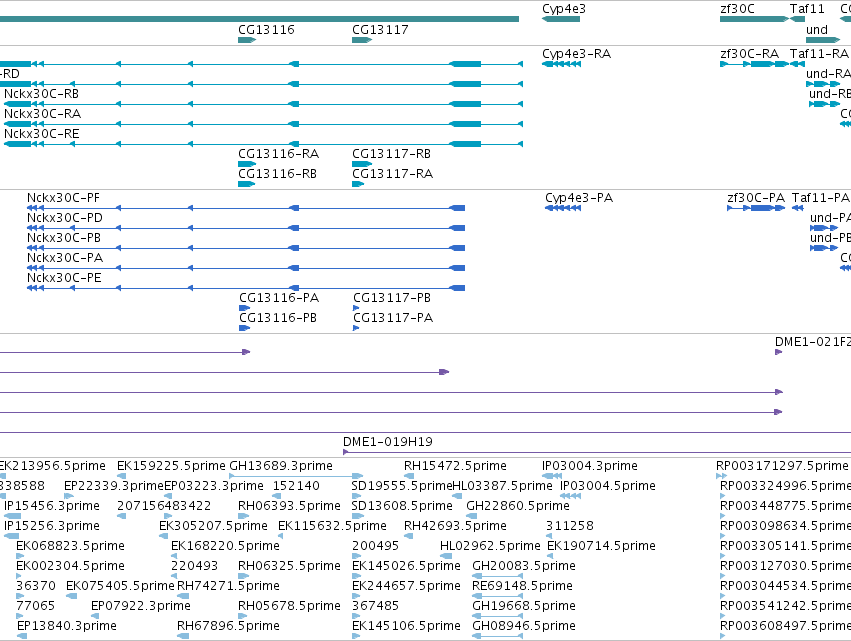This screenshot has height=641, width=851.
Task: Select the CG13117-PB protein label
Action: [x=392, y=298]
